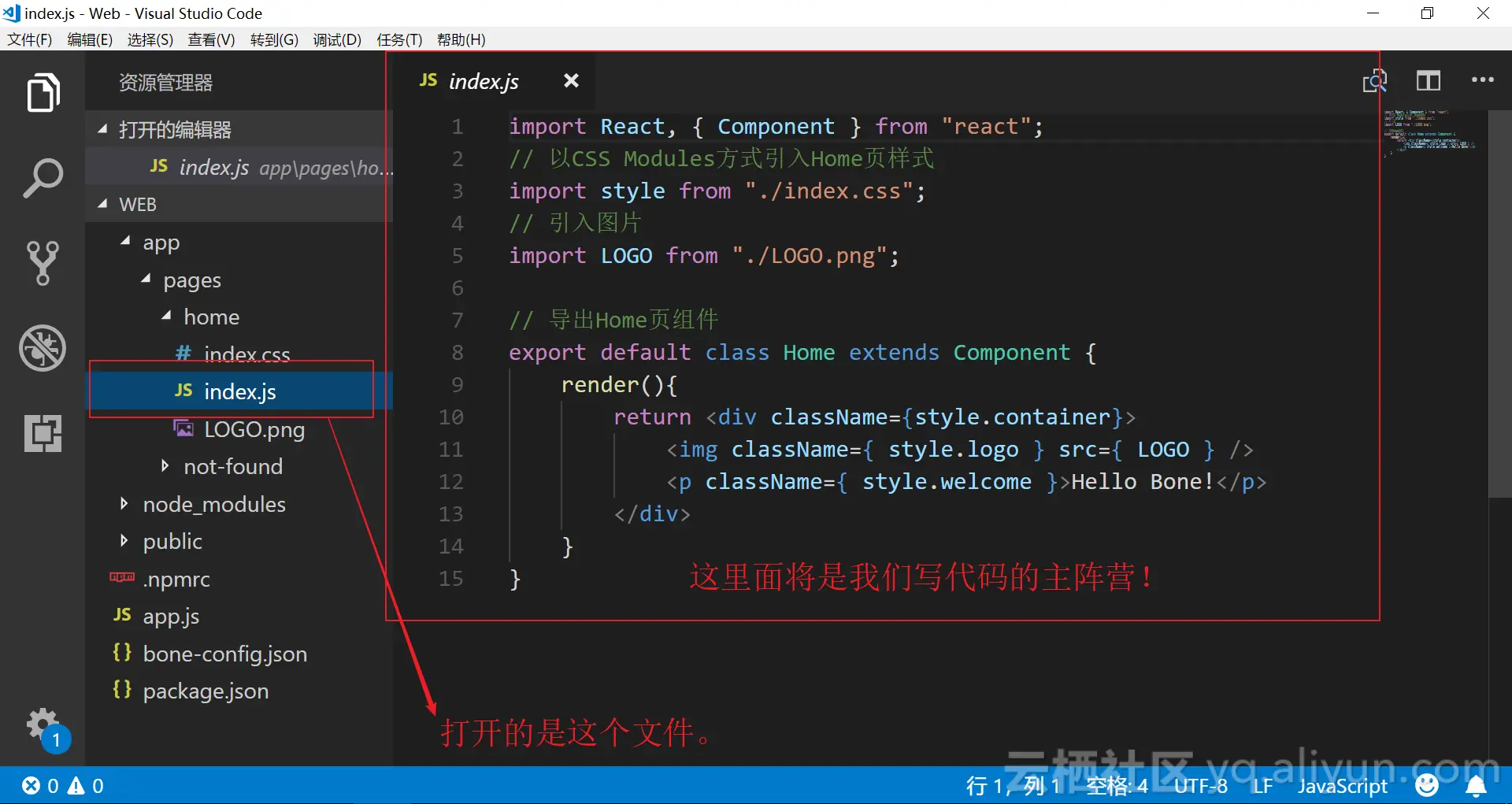Open the Search view in activity bar

click(43, 178)
